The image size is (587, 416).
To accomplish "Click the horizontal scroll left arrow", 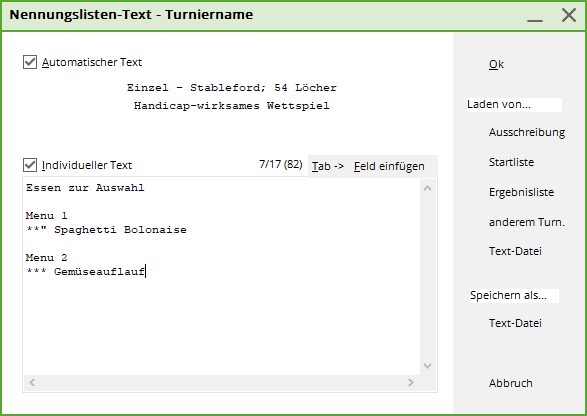I will [x=32, y=382].
